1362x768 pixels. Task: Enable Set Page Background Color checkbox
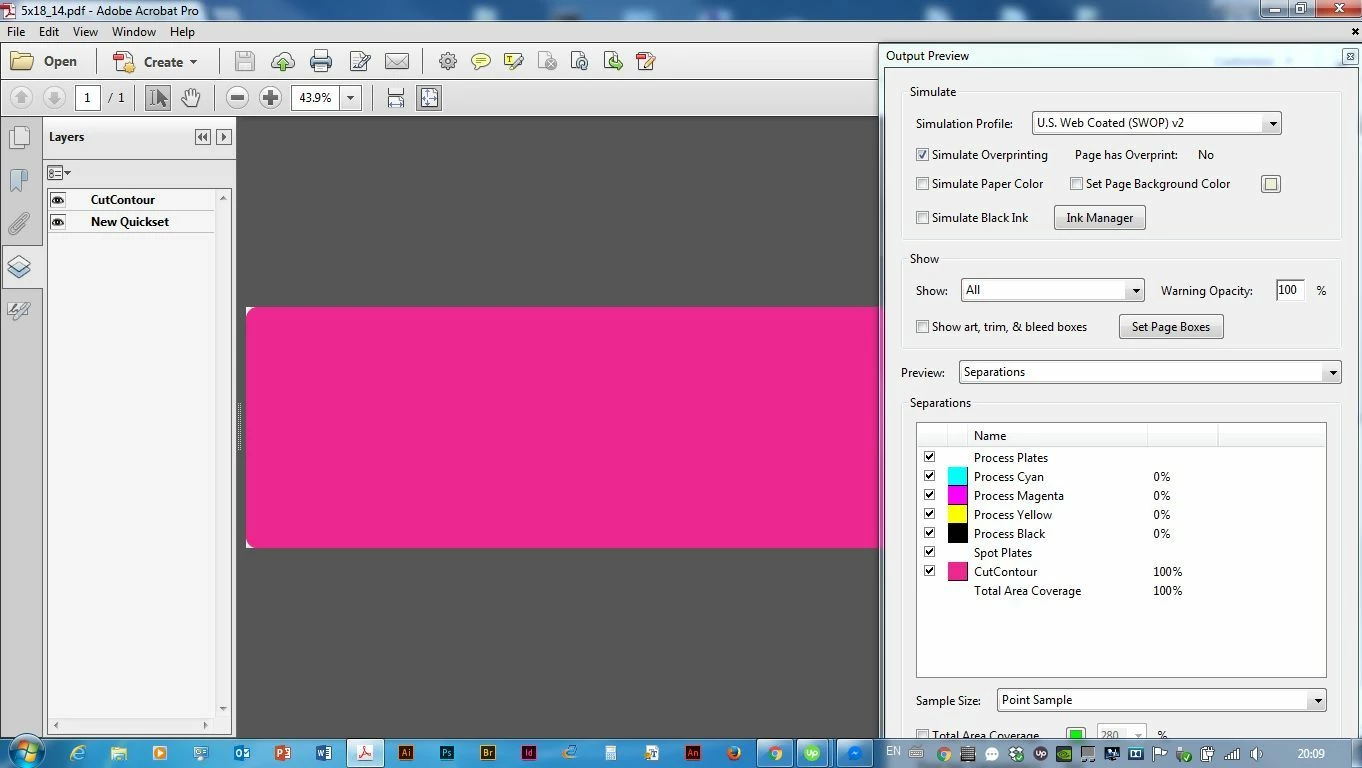pos(1076,184)
